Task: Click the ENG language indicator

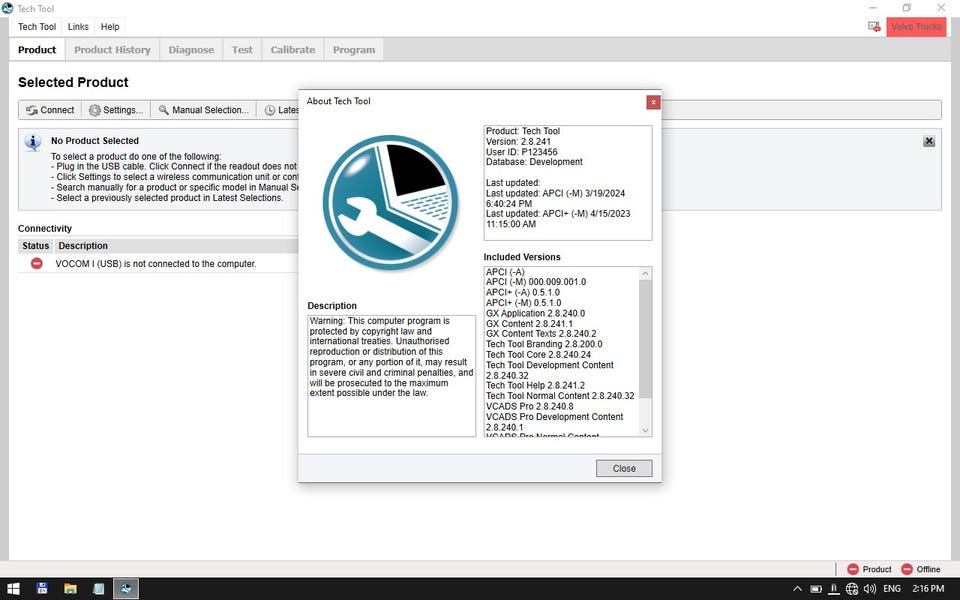Action: pyautogui.click(x=891, y=589)
